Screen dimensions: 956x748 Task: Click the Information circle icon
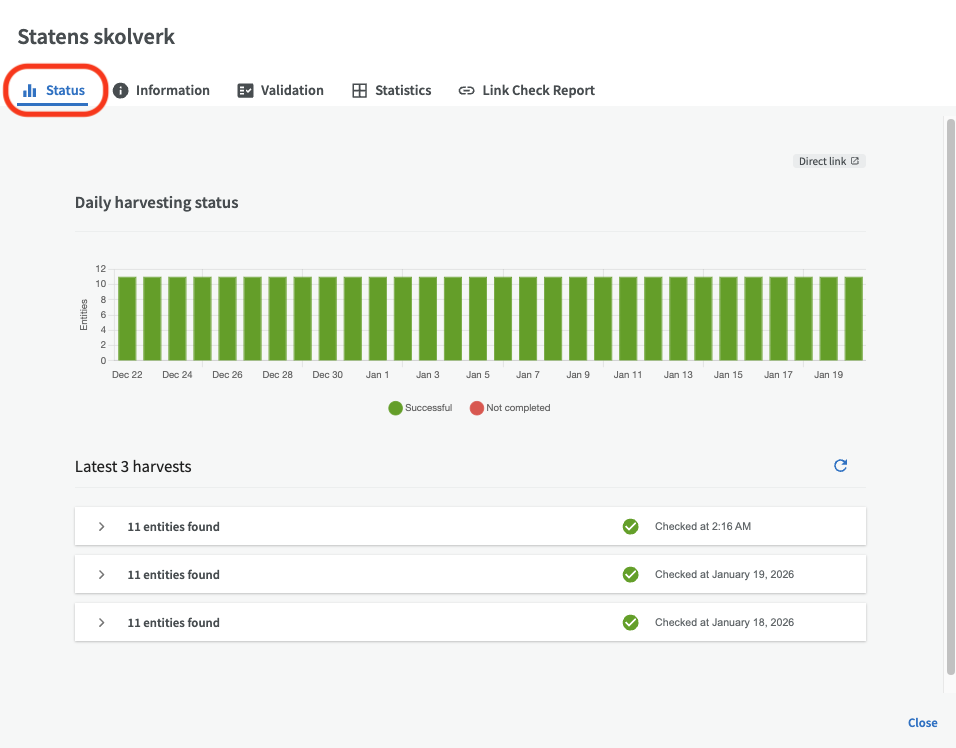[121, 91]
